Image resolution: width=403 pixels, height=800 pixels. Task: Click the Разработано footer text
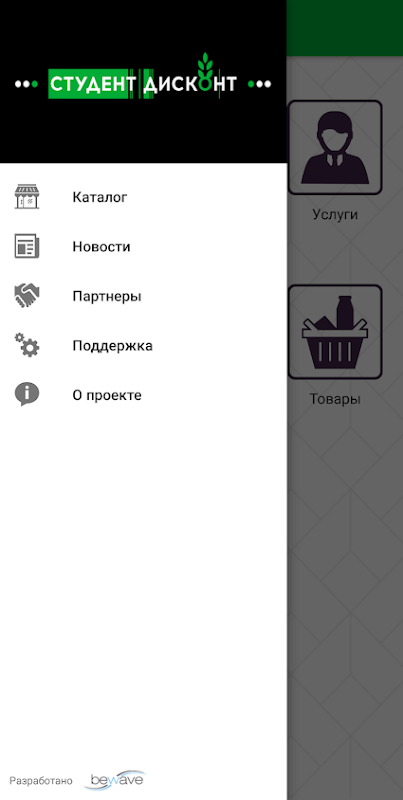41,781
